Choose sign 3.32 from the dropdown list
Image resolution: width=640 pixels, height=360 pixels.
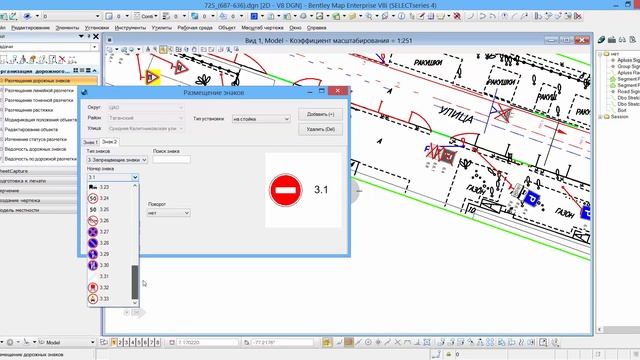[x=110, y=287]
